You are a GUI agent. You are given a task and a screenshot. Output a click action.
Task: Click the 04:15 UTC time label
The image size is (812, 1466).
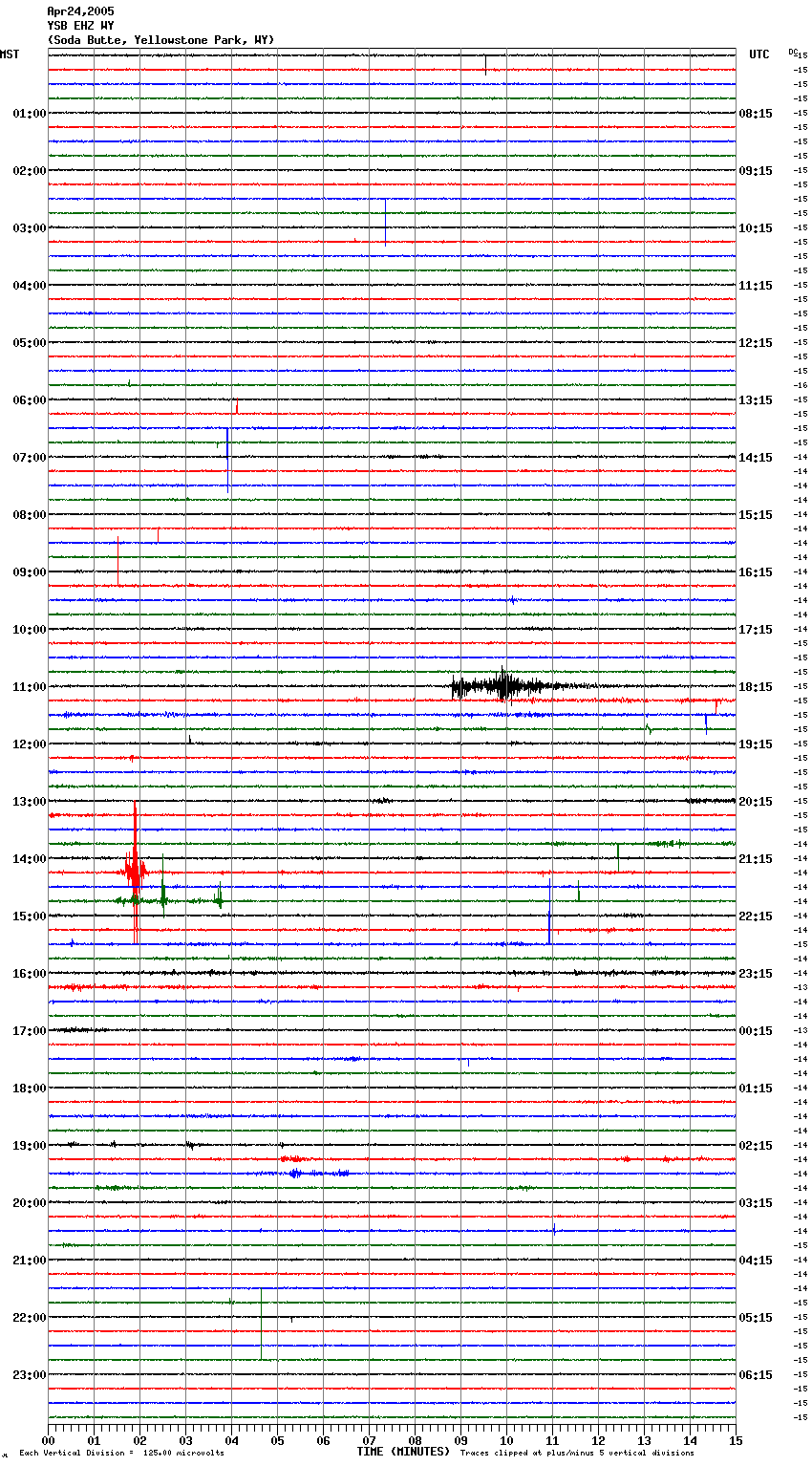[756, 1261]
